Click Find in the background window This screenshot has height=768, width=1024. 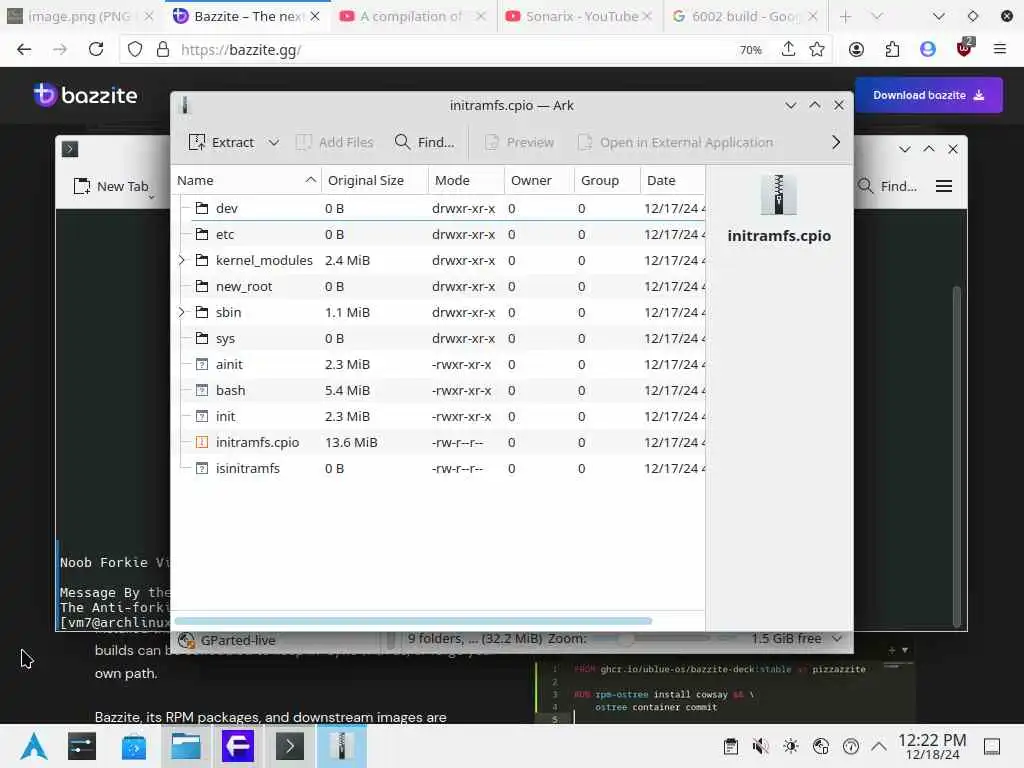pyautogui.click(x=888, y=187)
